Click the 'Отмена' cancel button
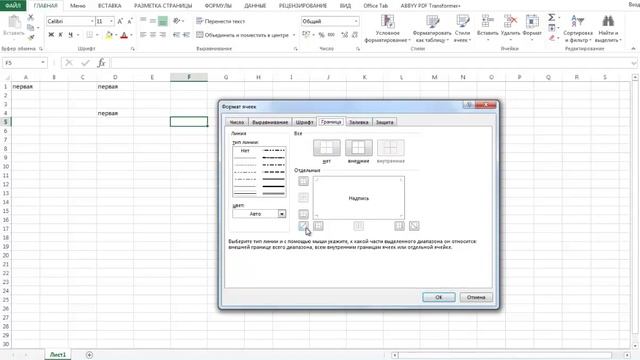This screenshot has height=360, width=640. pos(476,297)
